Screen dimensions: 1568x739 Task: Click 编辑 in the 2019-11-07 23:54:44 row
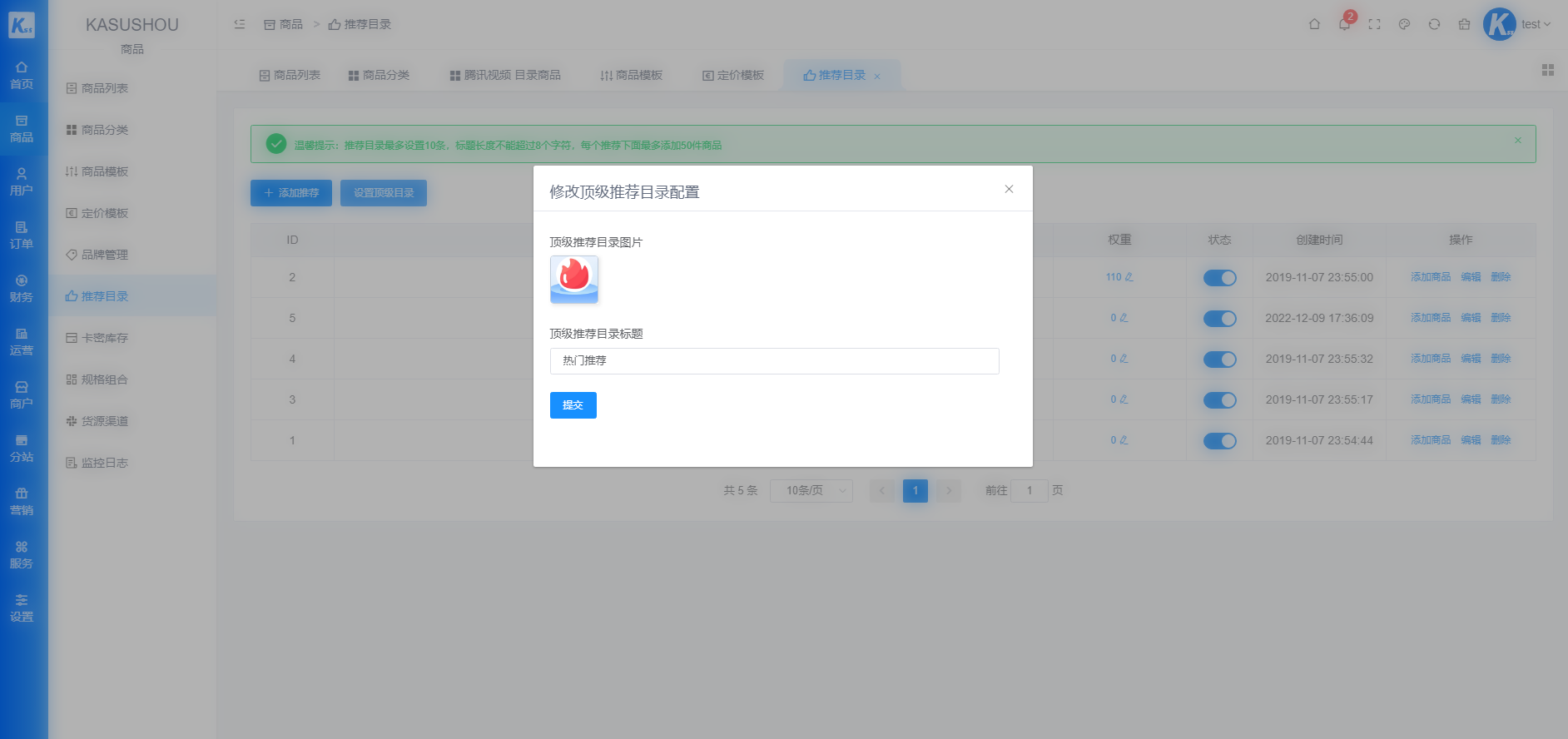(1471, 440)
